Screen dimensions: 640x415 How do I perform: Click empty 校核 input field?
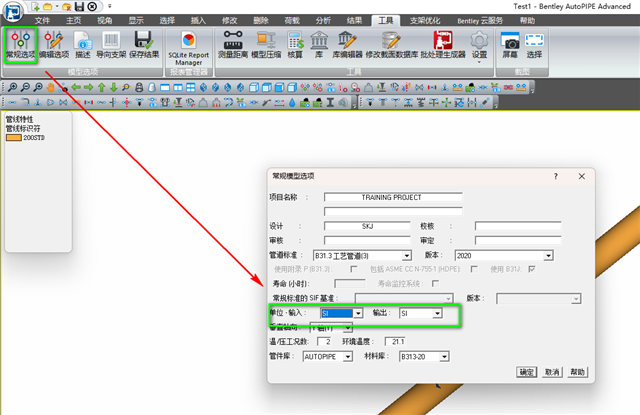click(518, 226)
